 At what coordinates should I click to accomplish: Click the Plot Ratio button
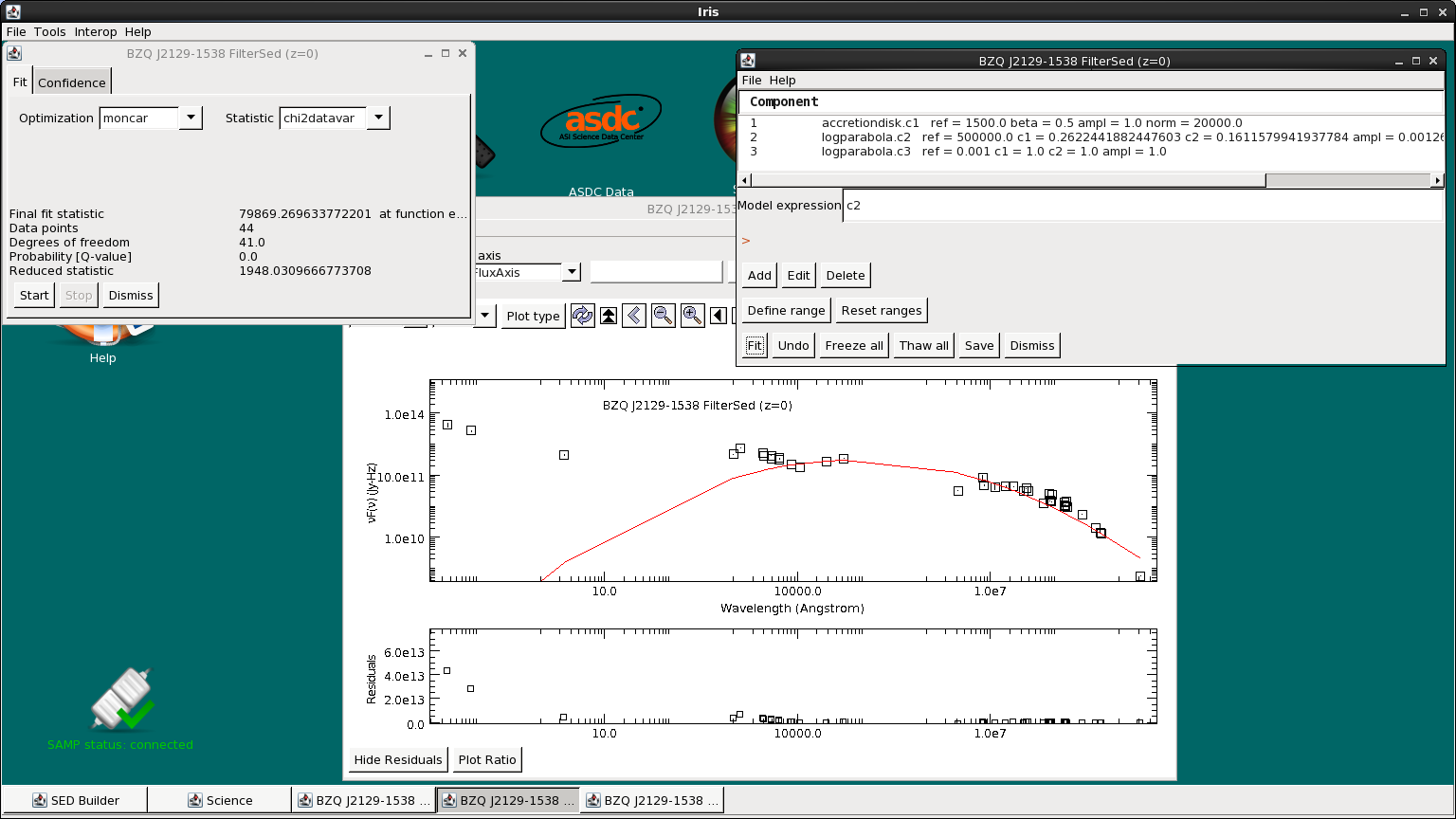pos(487,759)
